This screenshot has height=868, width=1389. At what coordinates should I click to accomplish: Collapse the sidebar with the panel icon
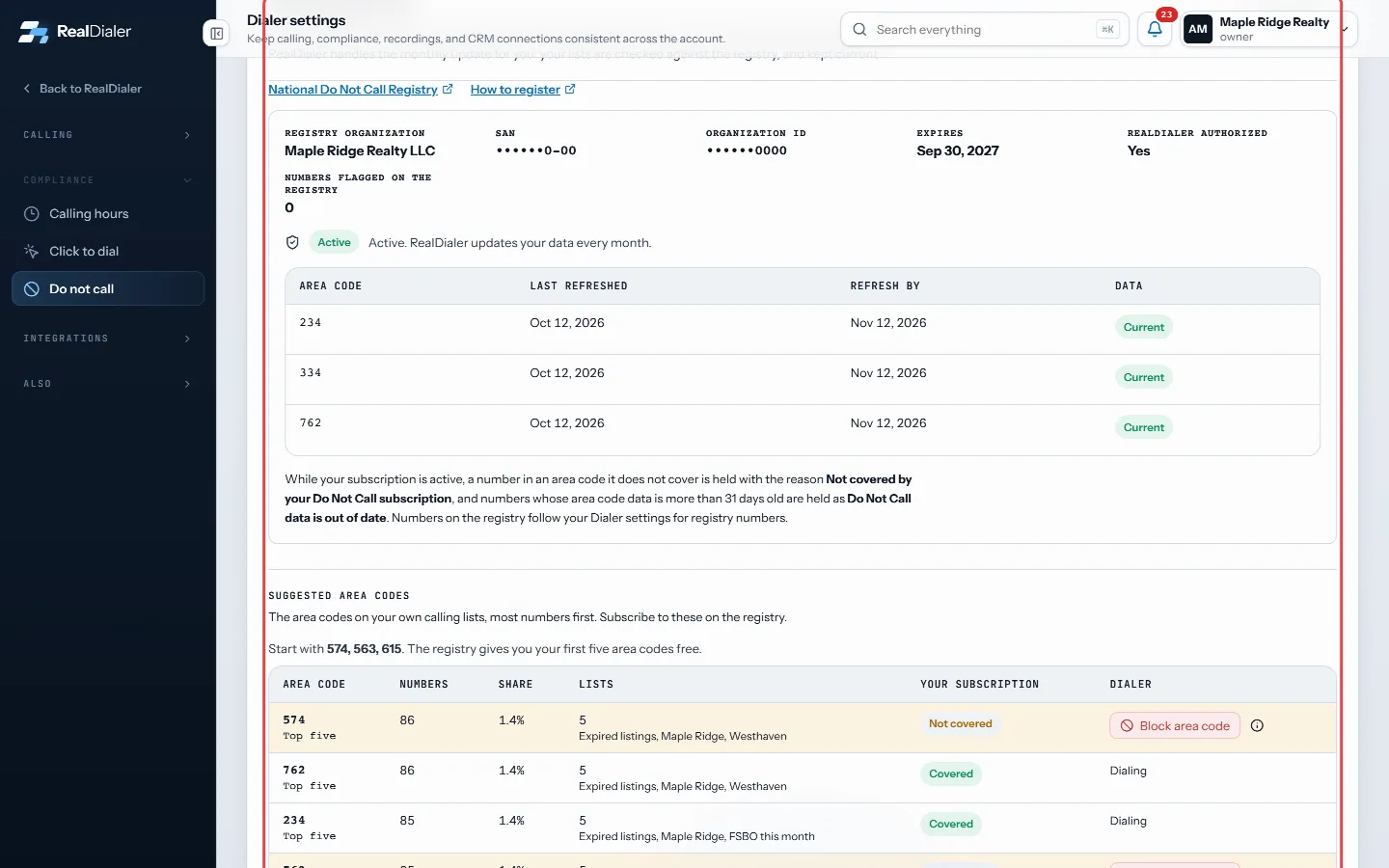pyautogui.click(x=217, y=34)
